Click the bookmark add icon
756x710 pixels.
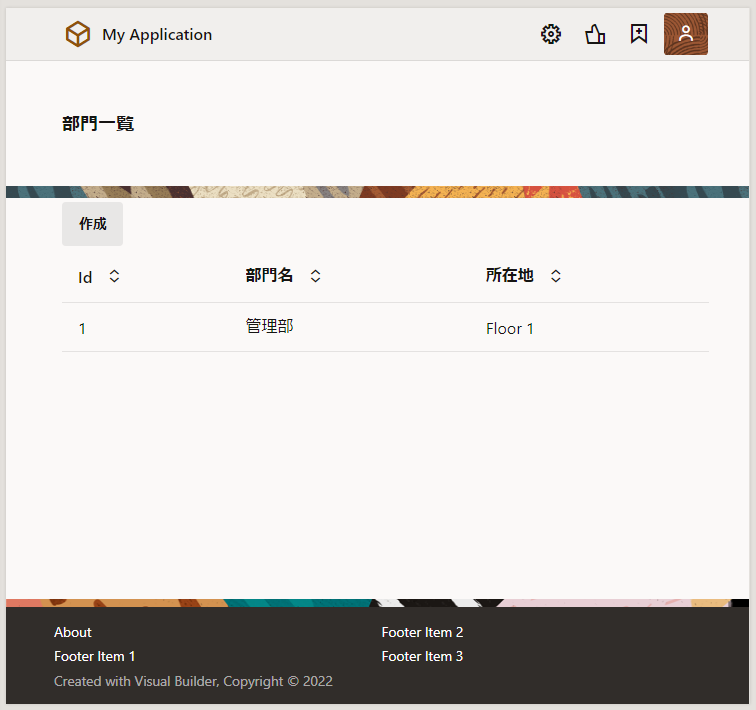tap(639, 34)
